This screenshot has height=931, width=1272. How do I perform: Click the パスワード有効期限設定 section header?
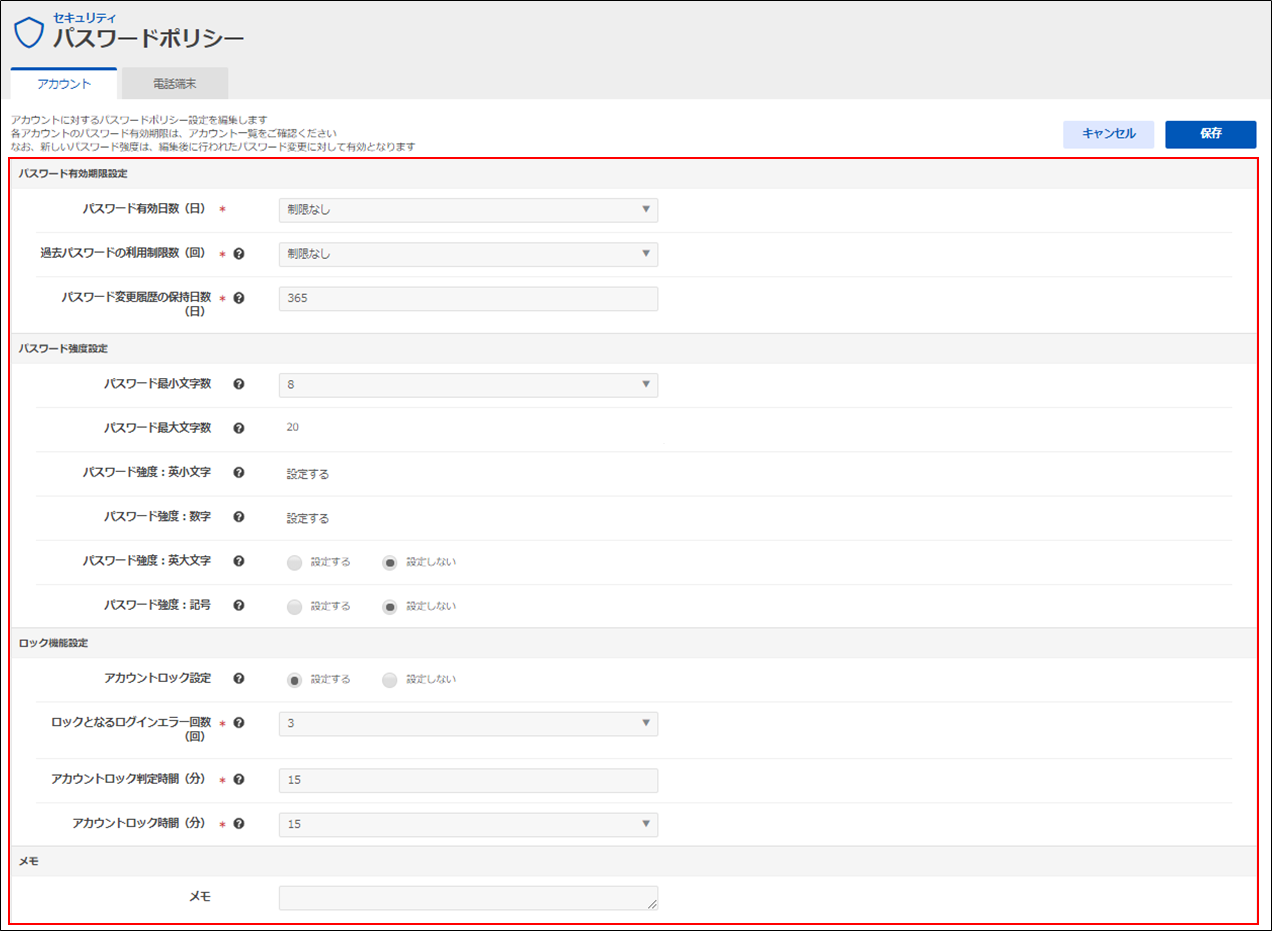(x=634, y=174)
